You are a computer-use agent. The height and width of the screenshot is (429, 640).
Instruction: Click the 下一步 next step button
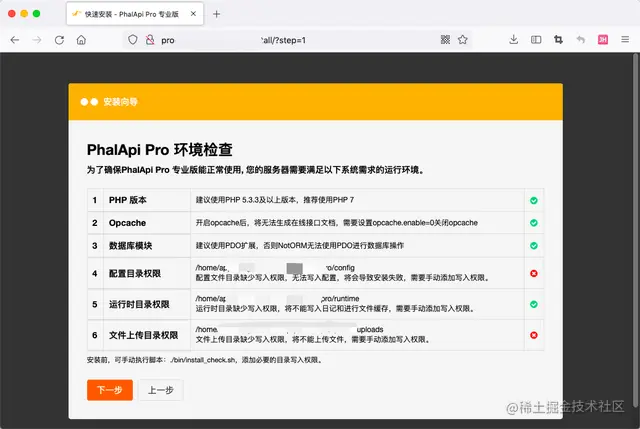click(110, 390)
